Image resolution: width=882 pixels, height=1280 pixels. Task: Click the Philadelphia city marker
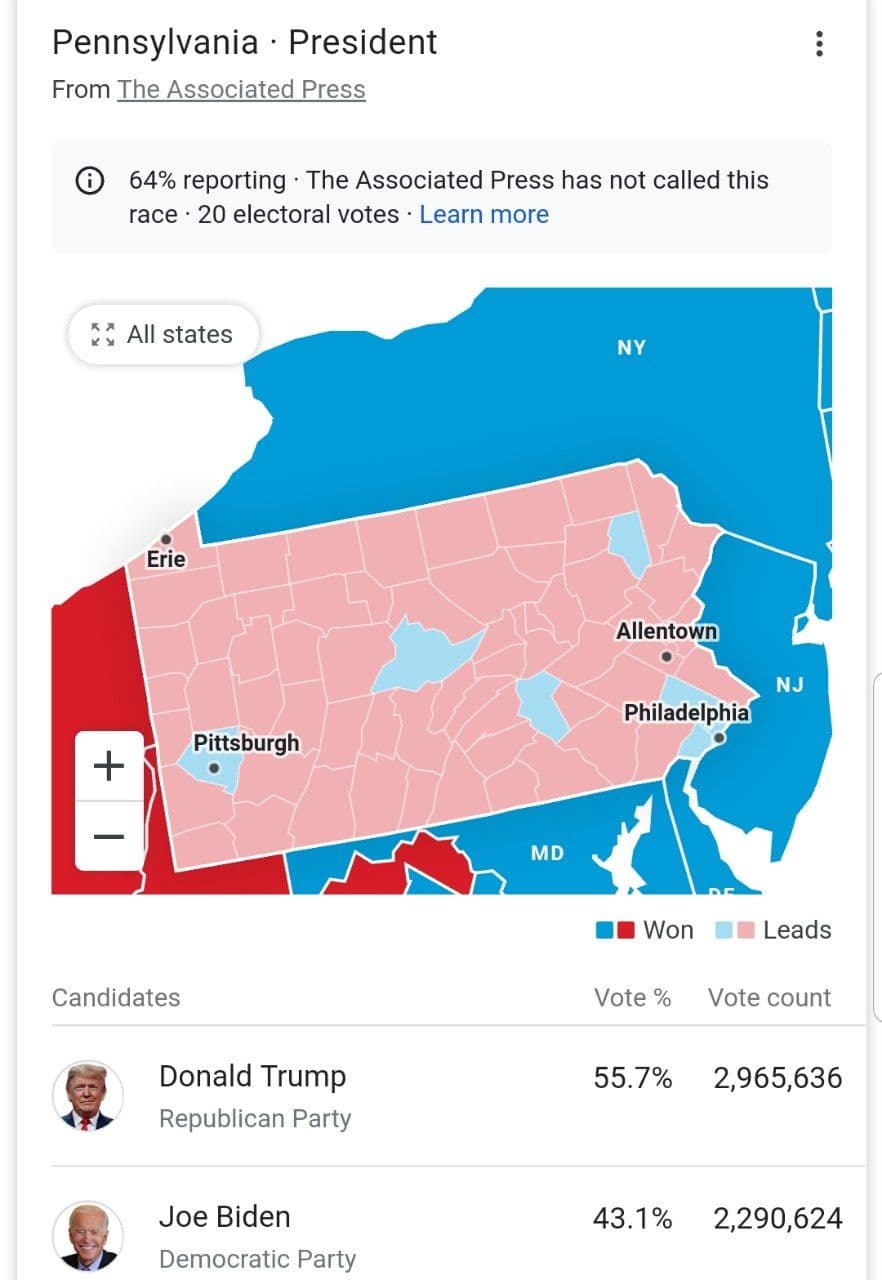coord(718,738)
